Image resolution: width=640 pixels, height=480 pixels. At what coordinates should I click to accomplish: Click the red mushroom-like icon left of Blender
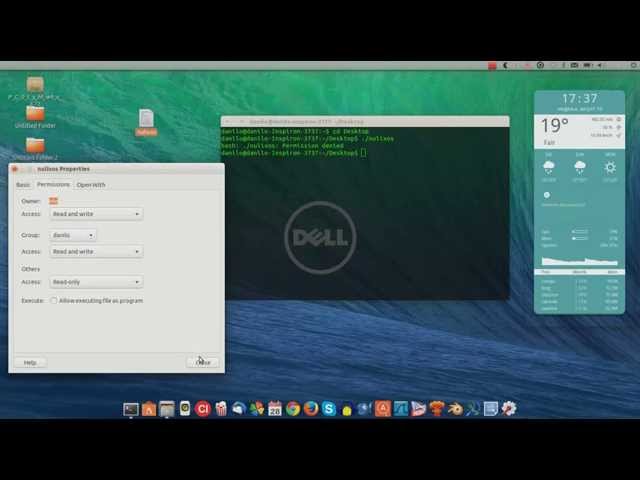[436, 409]
